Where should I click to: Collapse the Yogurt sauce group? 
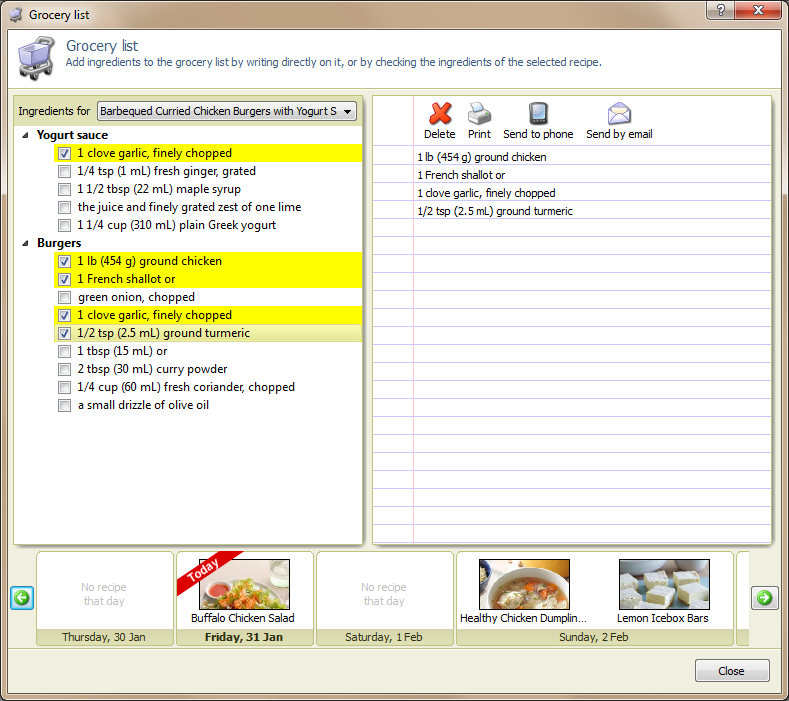click(x=25, y=135)
